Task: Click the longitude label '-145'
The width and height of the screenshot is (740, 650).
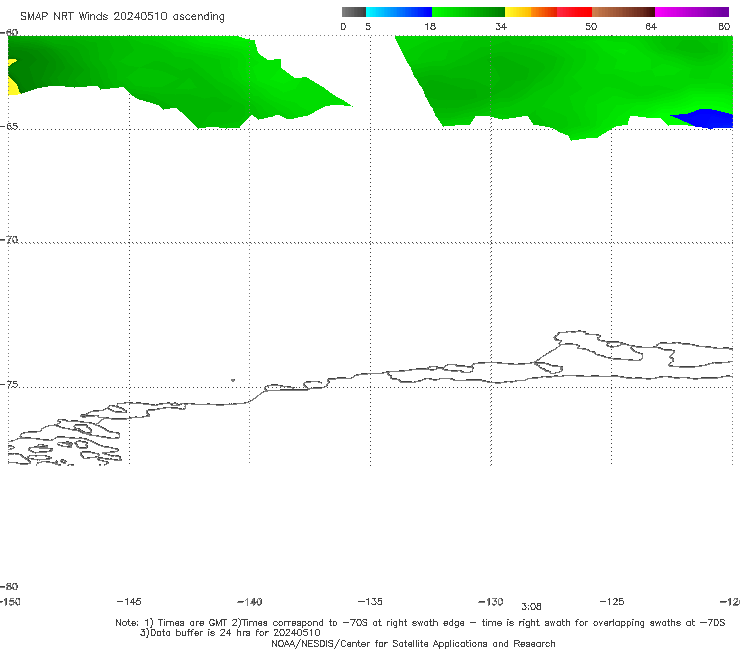Action: click(129, 602)
